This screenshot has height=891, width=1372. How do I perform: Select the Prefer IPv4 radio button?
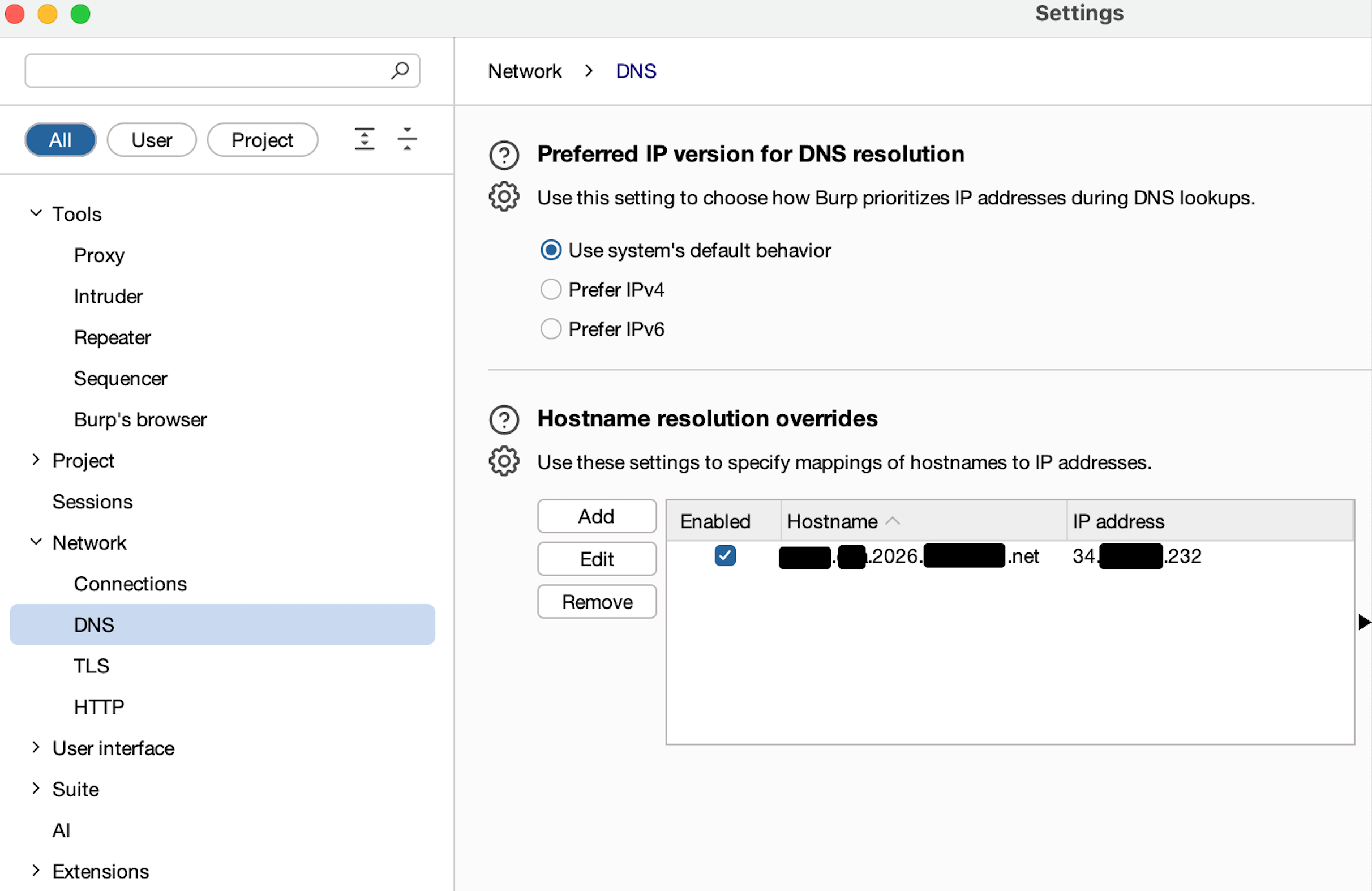tap(551, 289)
